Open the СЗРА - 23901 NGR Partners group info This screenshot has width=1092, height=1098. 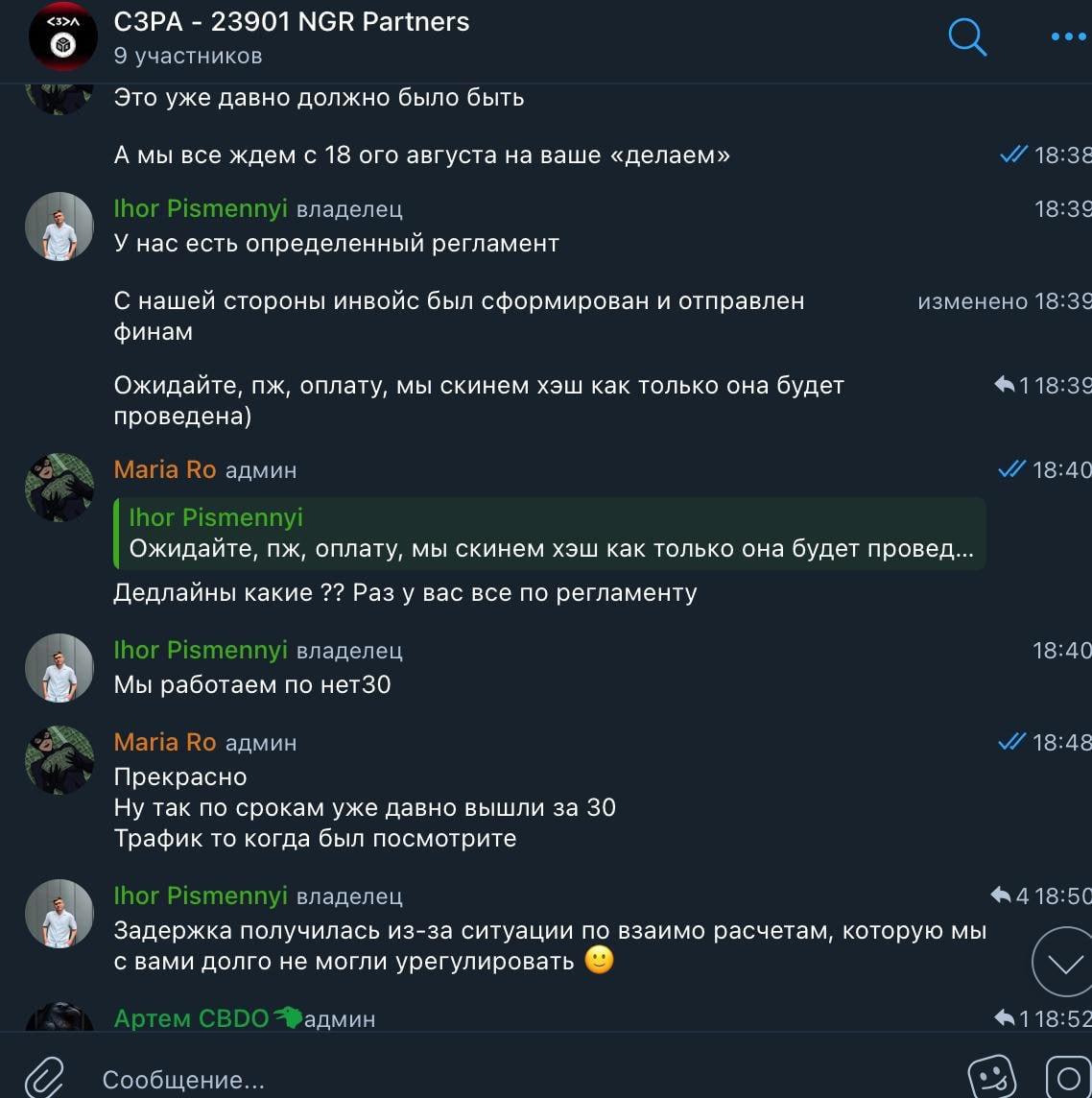(x=292, y=22)
